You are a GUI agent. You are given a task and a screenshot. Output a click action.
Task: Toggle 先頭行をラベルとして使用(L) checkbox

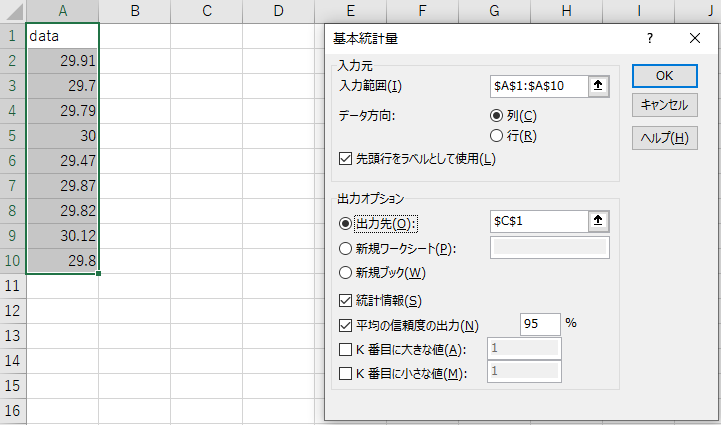coord(345,159)
